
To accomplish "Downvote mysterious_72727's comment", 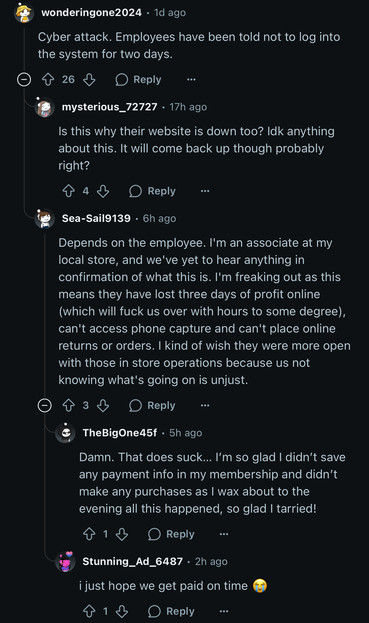I will point(103,191).
